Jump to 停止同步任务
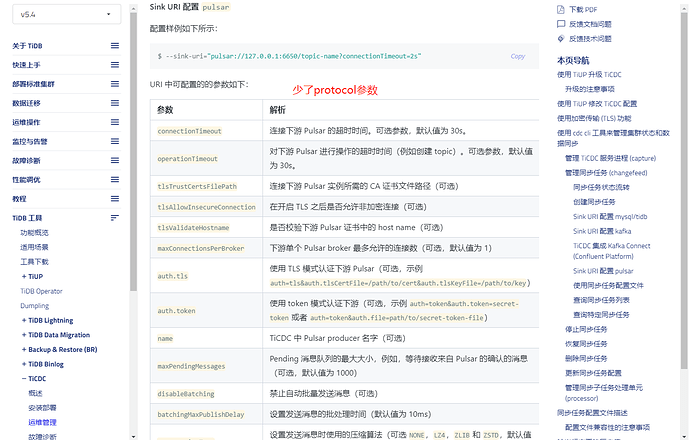690x440 pixels. tap(586, 329)
